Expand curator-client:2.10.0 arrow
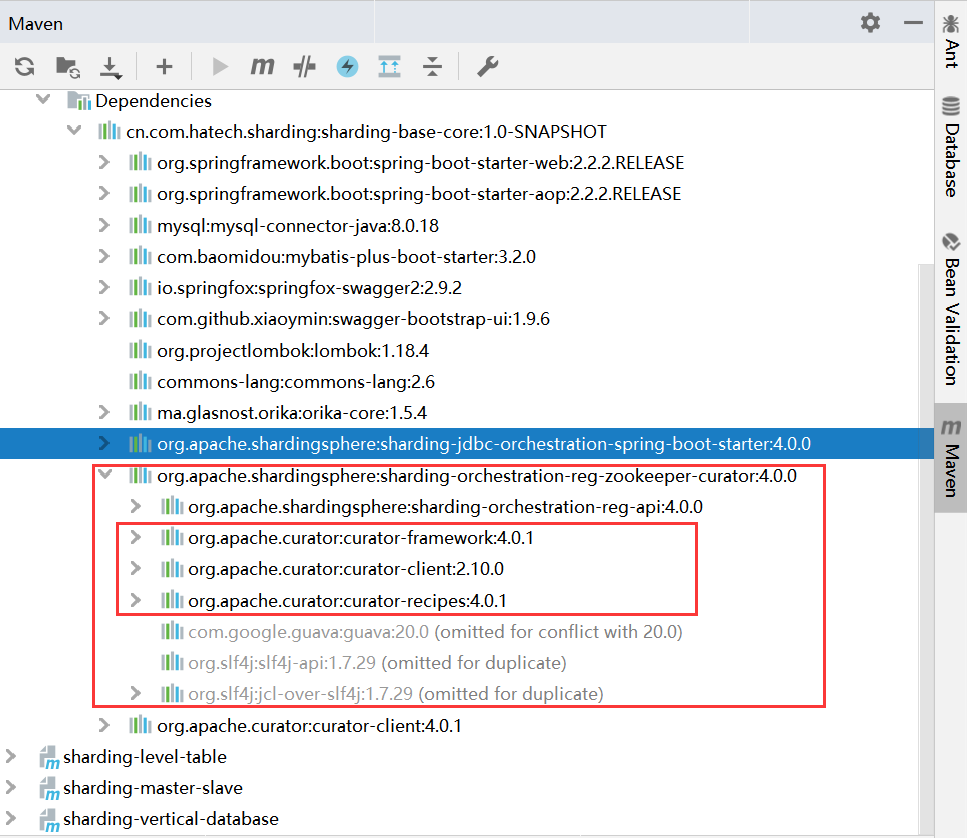967x838 pixels. click(136, 568)
